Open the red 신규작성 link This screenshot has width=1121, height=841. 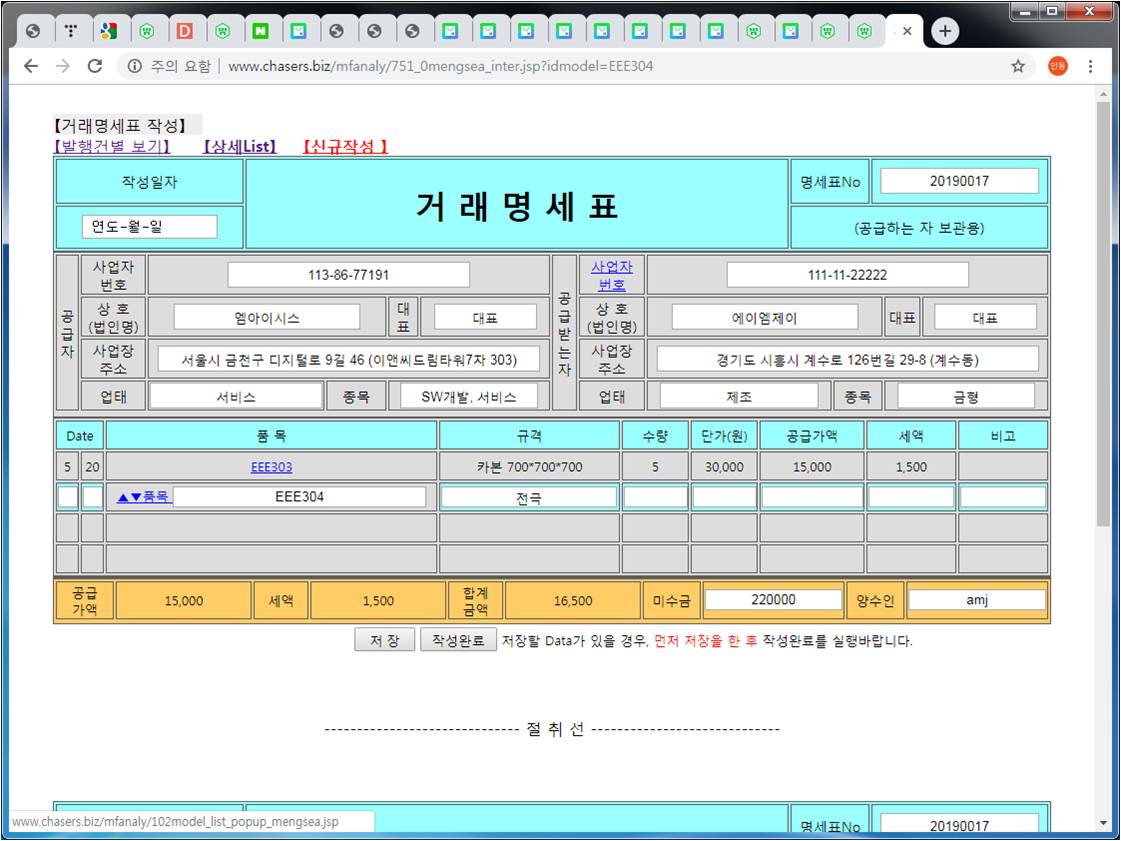pyautogui.click(x=345, y=147)
